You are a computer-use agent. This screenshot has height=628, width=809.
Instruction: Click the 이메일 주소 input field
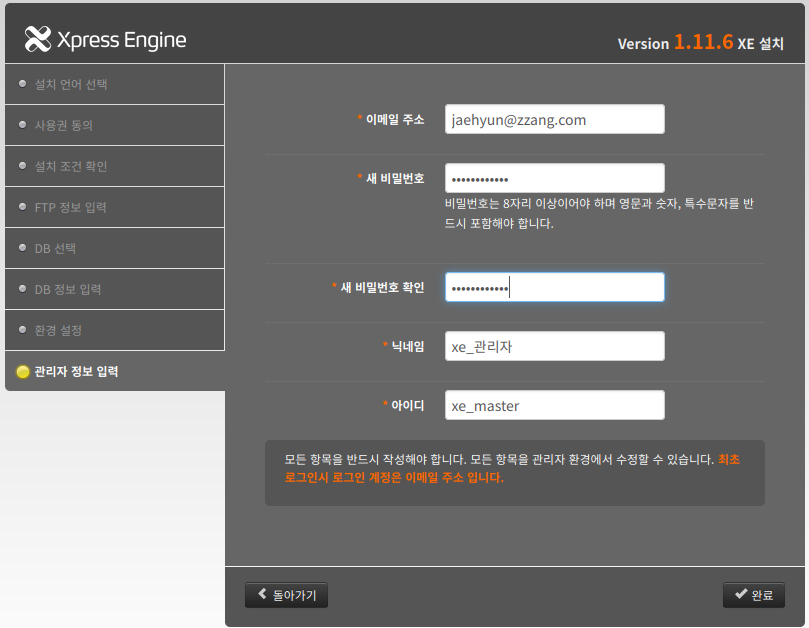tap(555, 119)
